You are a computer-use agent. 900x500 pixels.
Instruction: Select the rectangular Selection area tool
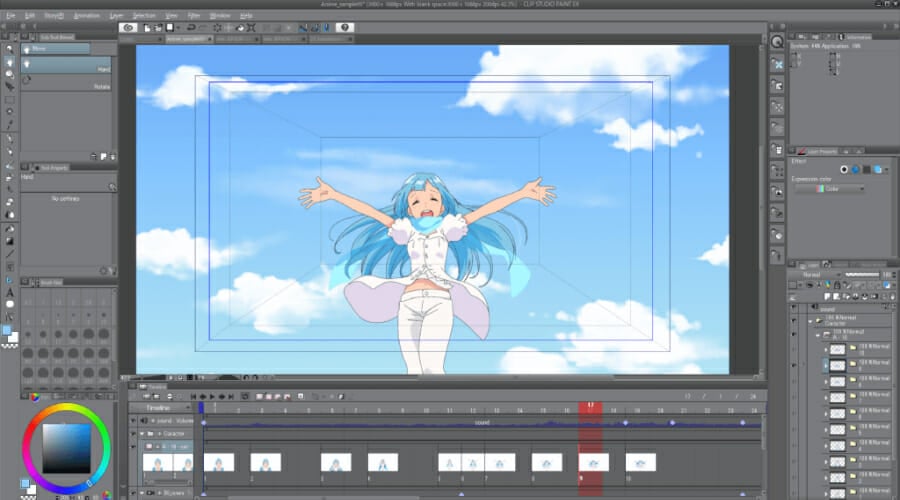click(x=10, y=99)
